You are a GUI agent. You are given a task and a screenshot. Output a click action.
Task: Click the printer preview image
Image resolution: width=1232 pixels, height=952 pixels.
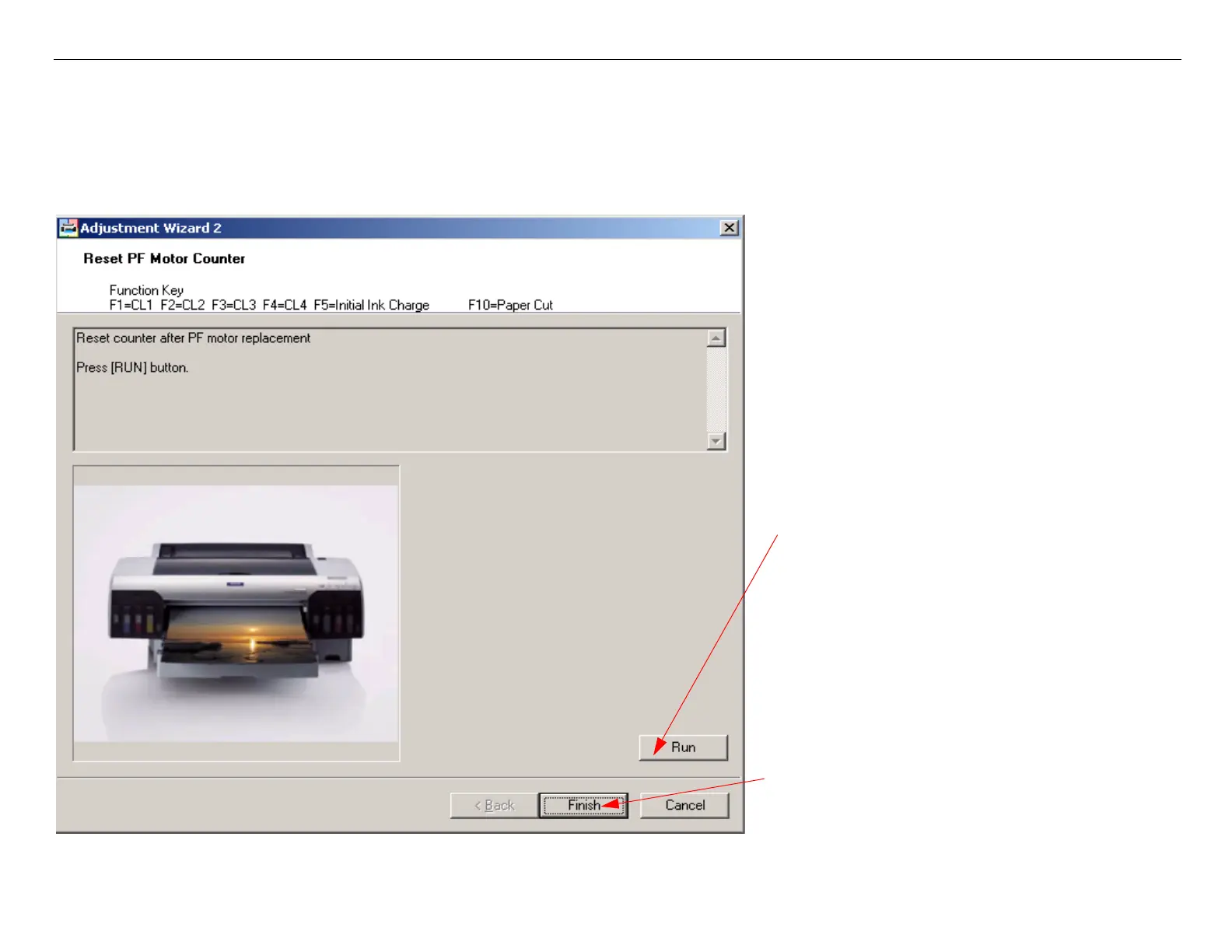point(236,614)
